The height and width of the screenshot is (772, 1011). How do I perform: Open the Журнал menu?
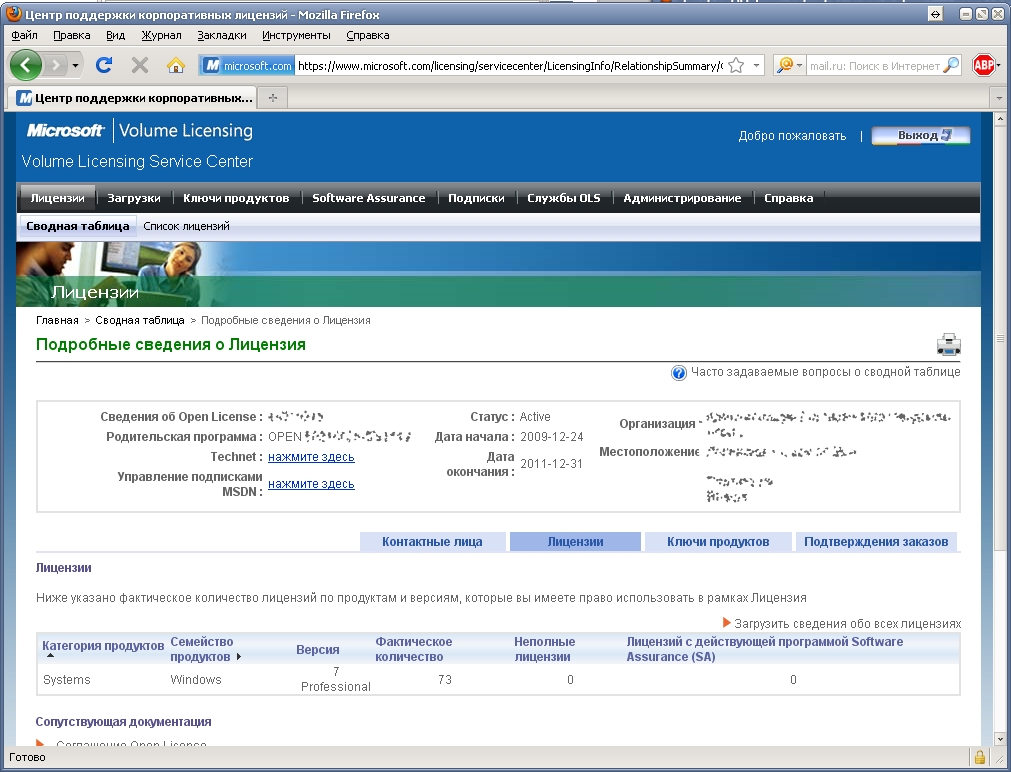(161, 35)
